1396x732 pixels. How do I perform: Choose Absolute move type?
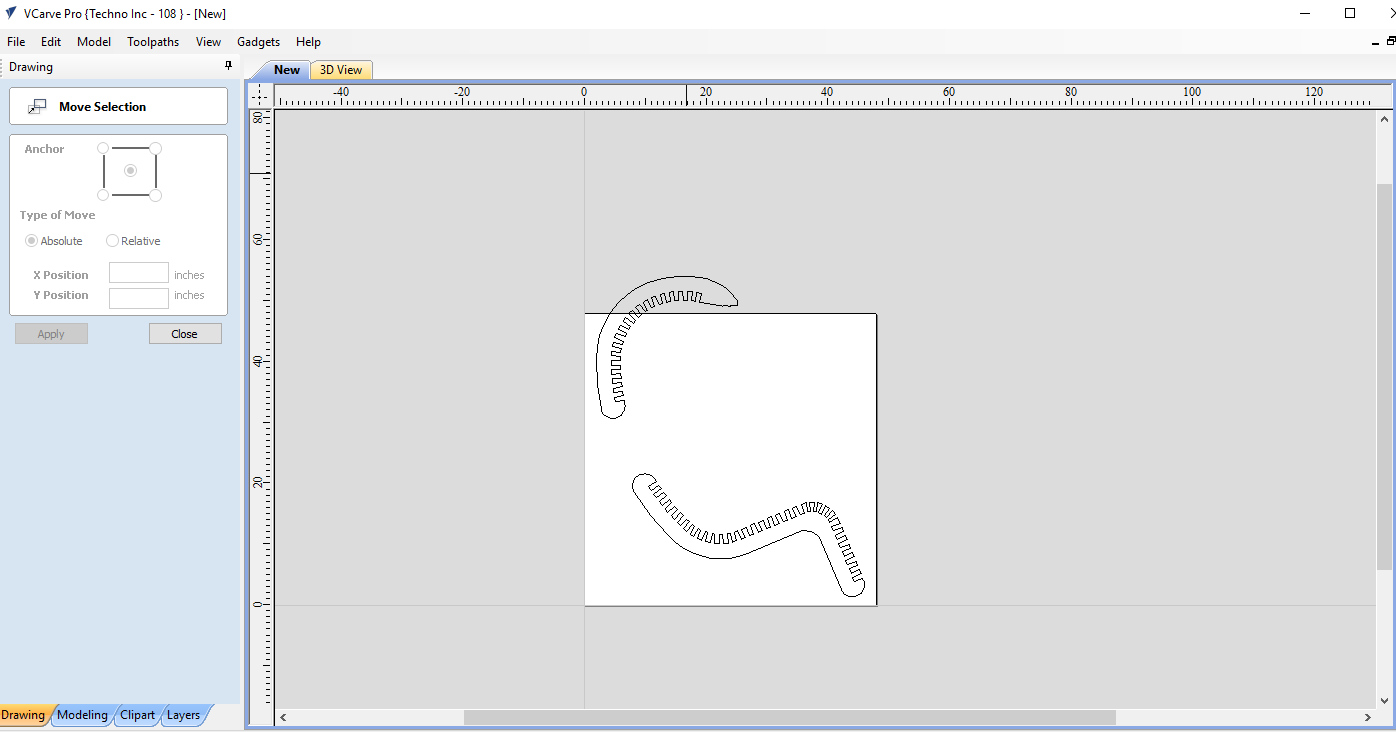54,241
